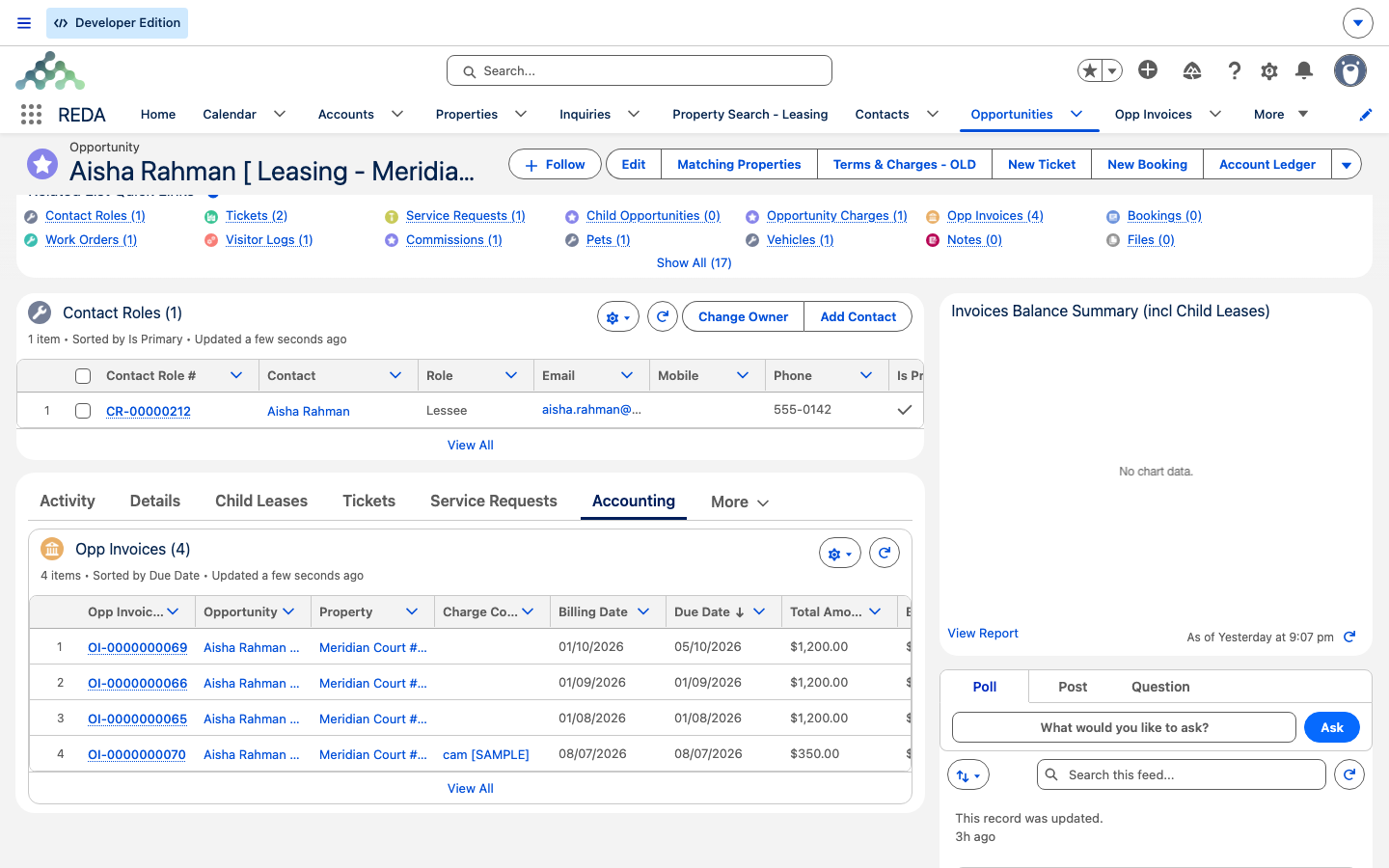Click the search magnifier icon

coord(470,71)
